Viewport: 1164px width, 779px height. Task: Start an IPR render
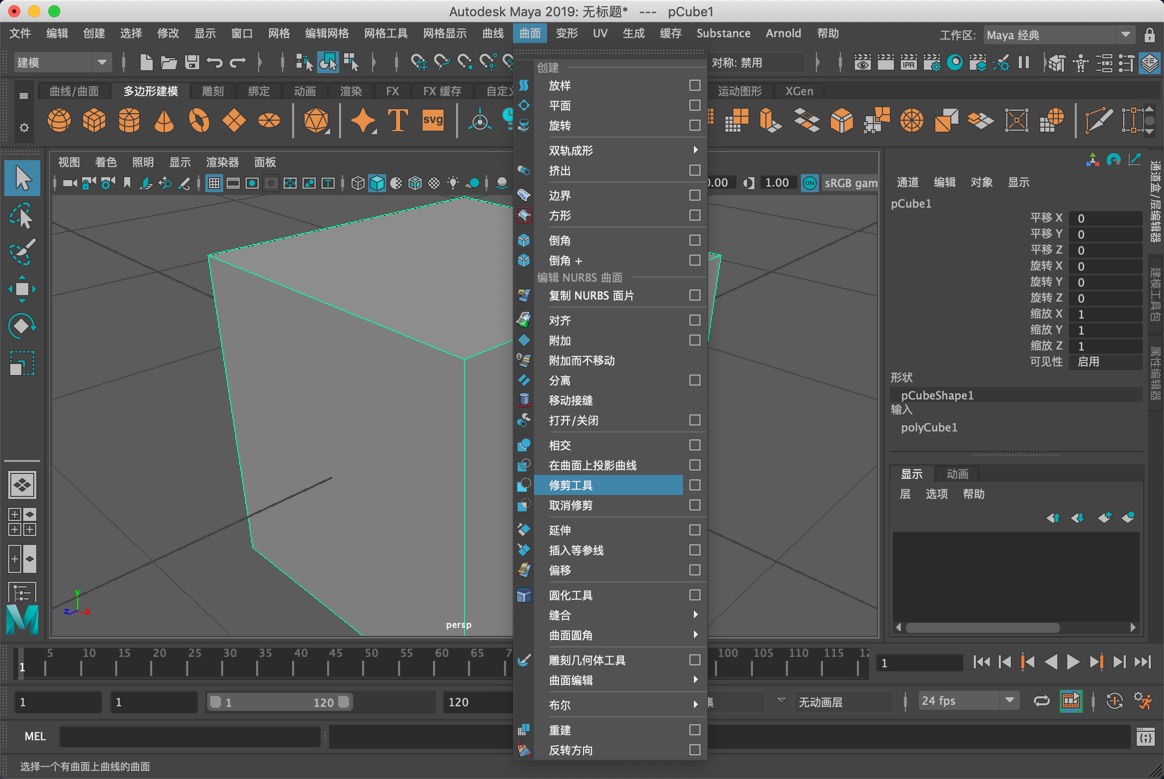908,62
